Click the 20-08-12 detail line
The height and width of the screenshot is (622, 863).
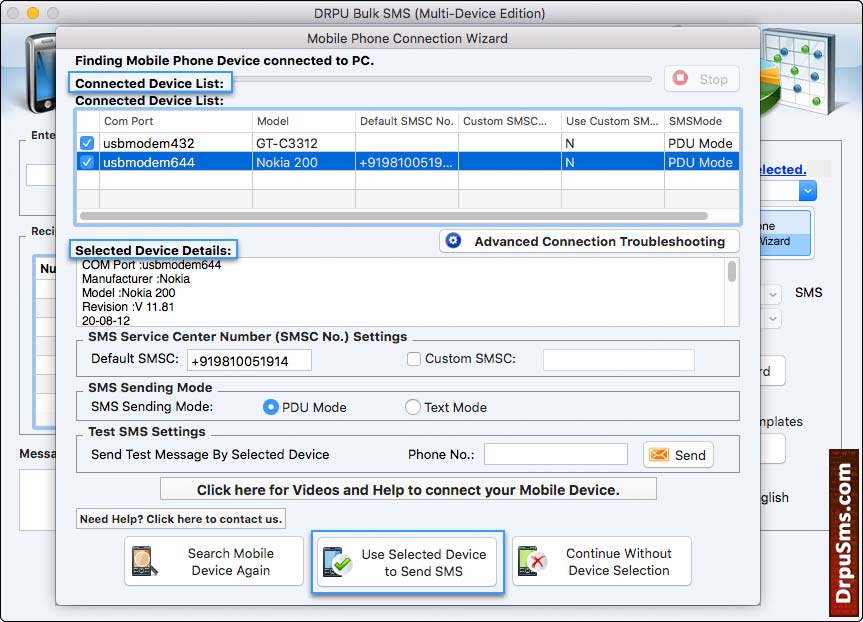pos(106,320)
